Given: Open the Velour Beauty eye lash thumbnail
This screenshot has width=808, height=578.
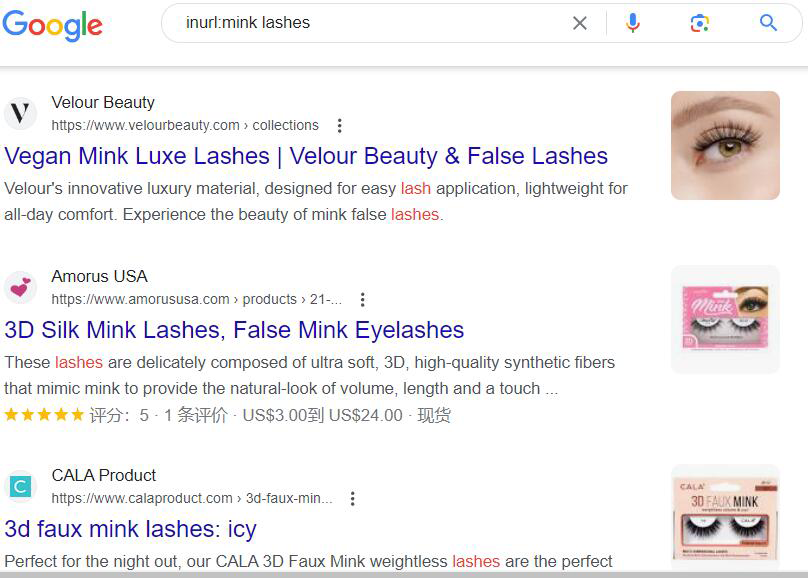Looking at the screenshot, I should pos(725,145).
